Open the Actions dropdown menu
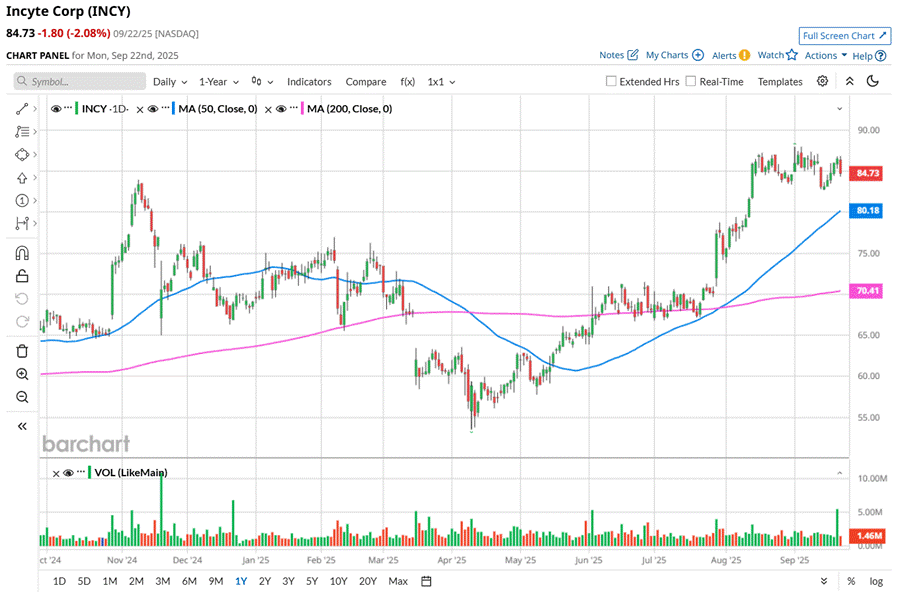This screenshot has height=594, width=902. click(x=826, y=55)
